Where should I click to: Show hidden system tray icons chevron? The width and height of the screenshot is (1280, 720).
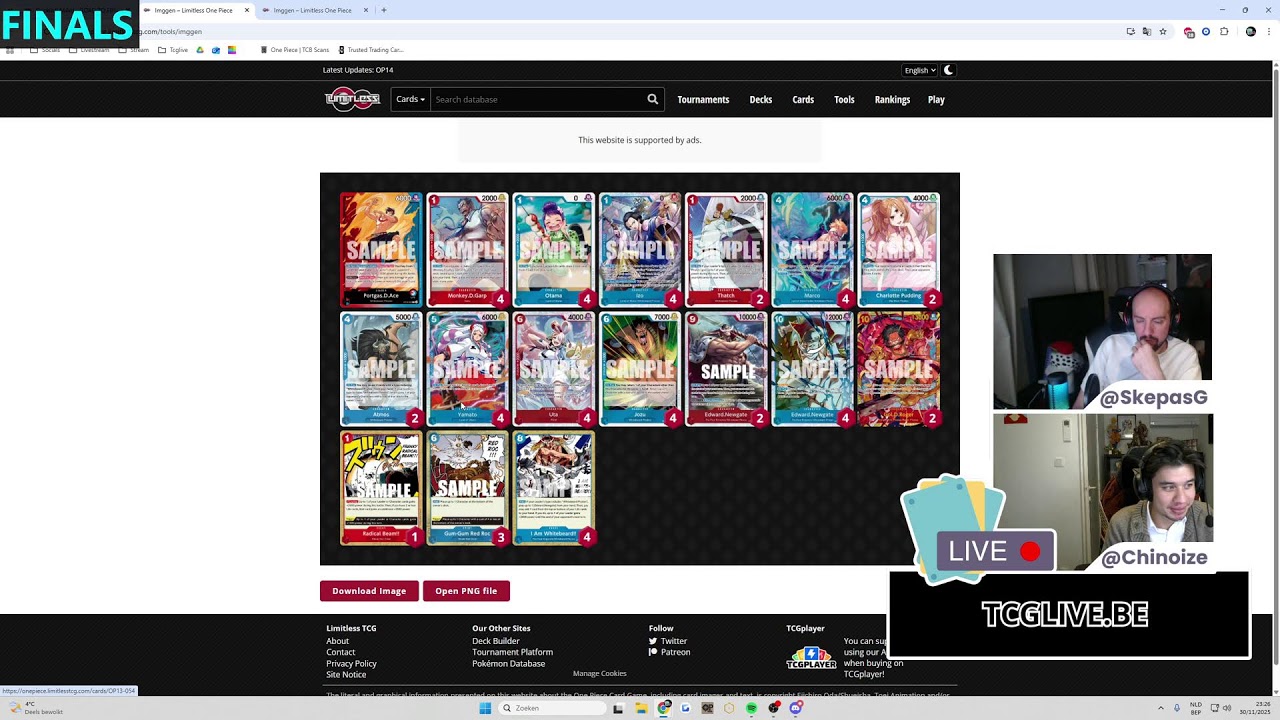(x=1161, y=708)
